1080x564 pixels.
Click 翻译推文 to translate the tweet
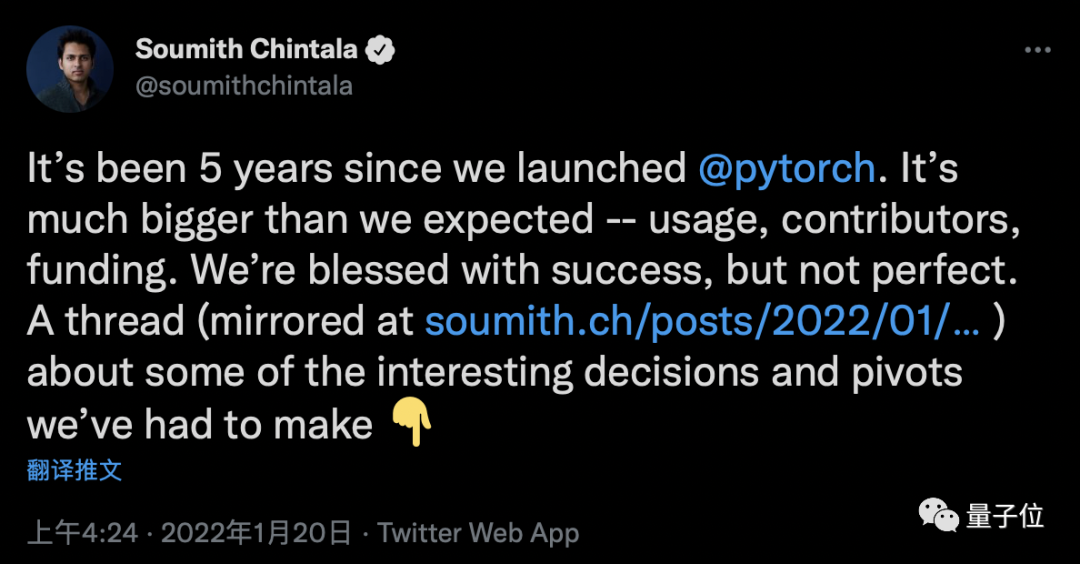click(75, 471)
